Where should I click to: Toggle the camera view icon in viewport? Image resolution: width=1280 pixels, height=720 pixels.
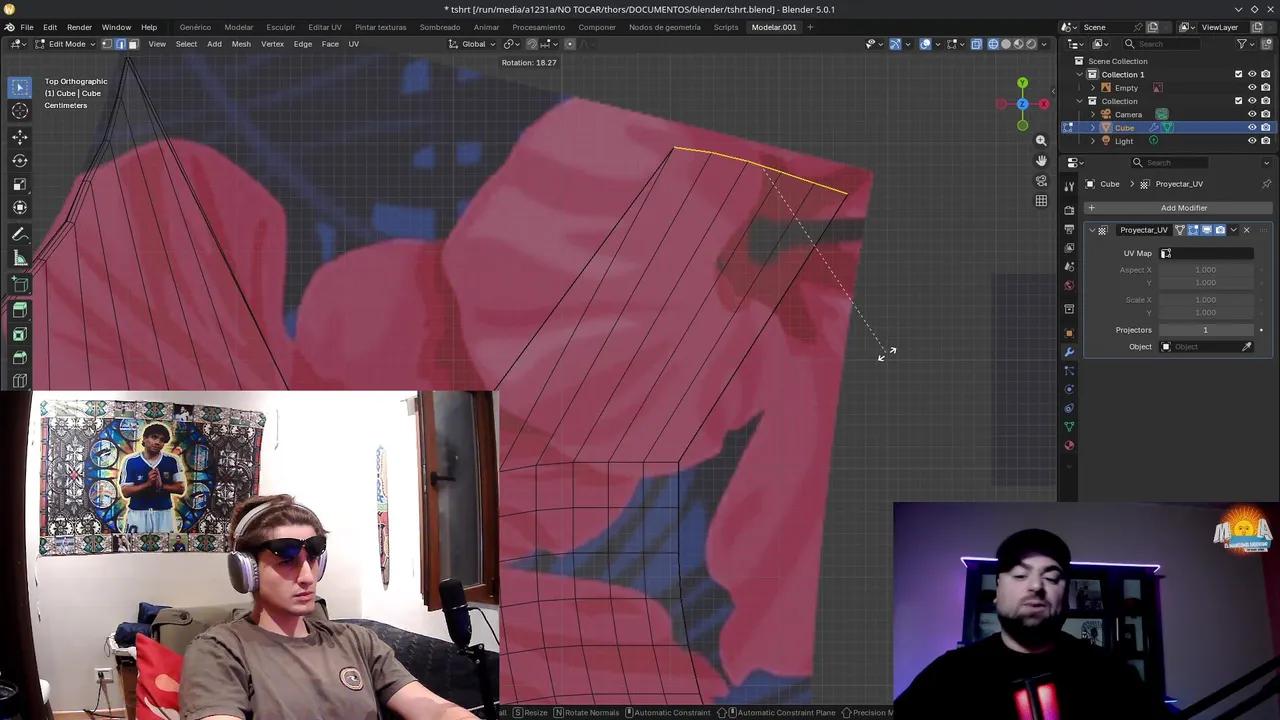point(1041,181)
